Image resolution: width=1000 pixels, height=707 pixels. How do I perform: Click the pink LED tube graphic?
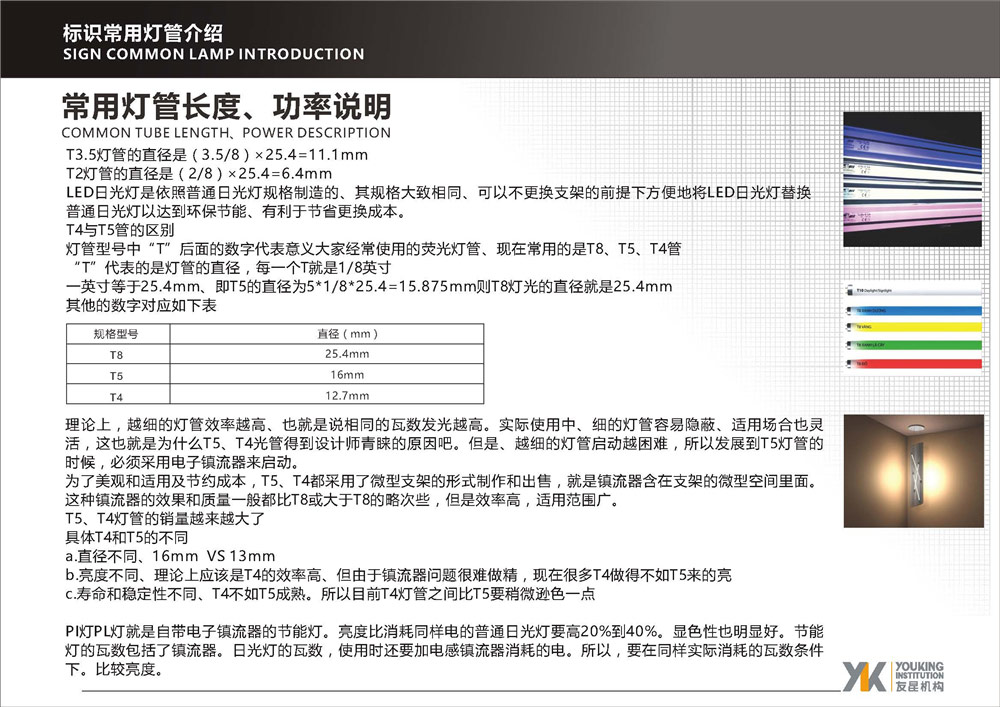click(912, 215)
